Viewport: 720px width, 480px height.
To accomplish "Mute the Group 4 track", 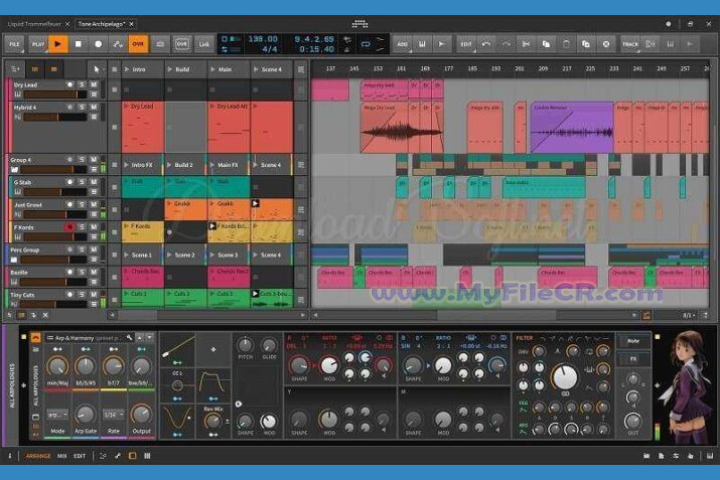I will [93, 159].
